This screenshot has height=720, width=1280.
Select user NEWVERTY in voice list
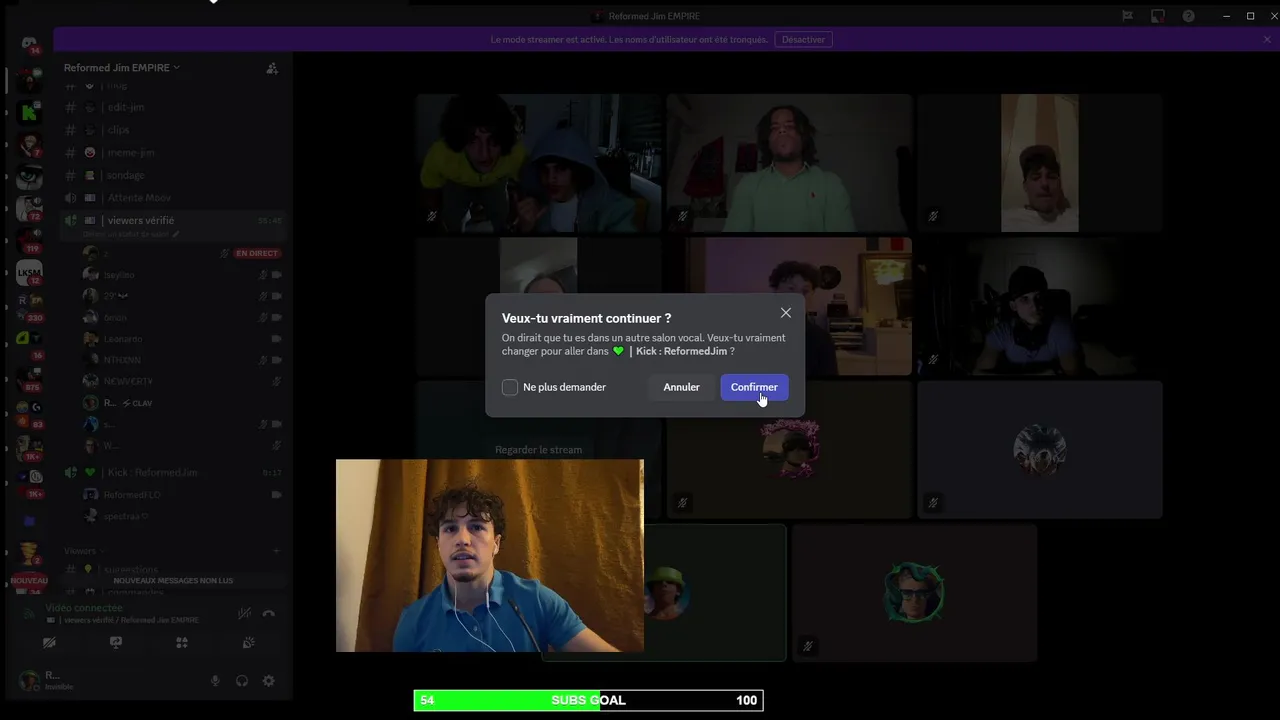[181, 381]
